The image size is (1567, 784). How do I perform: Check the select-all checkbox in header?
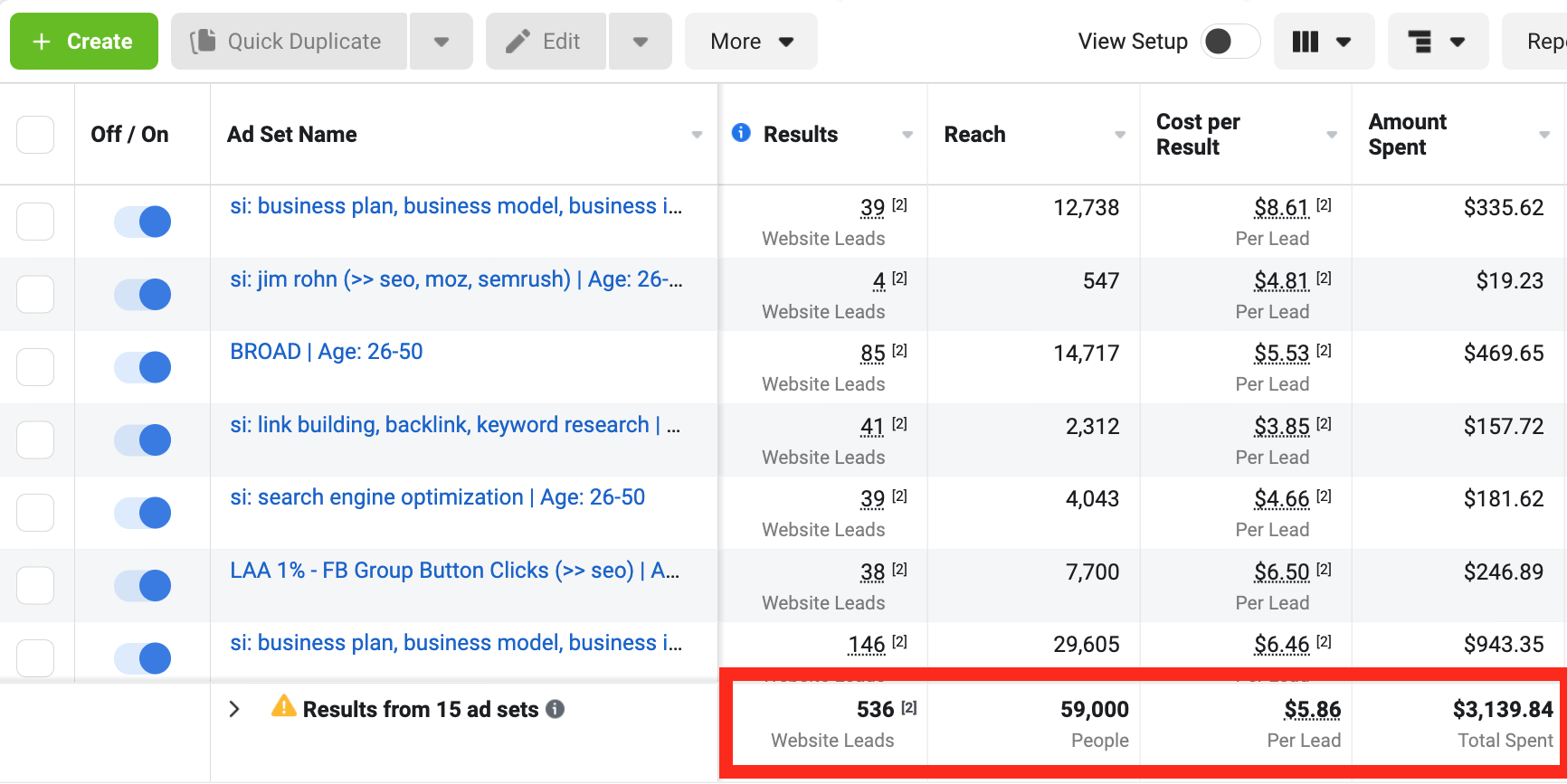coord(35,135)
